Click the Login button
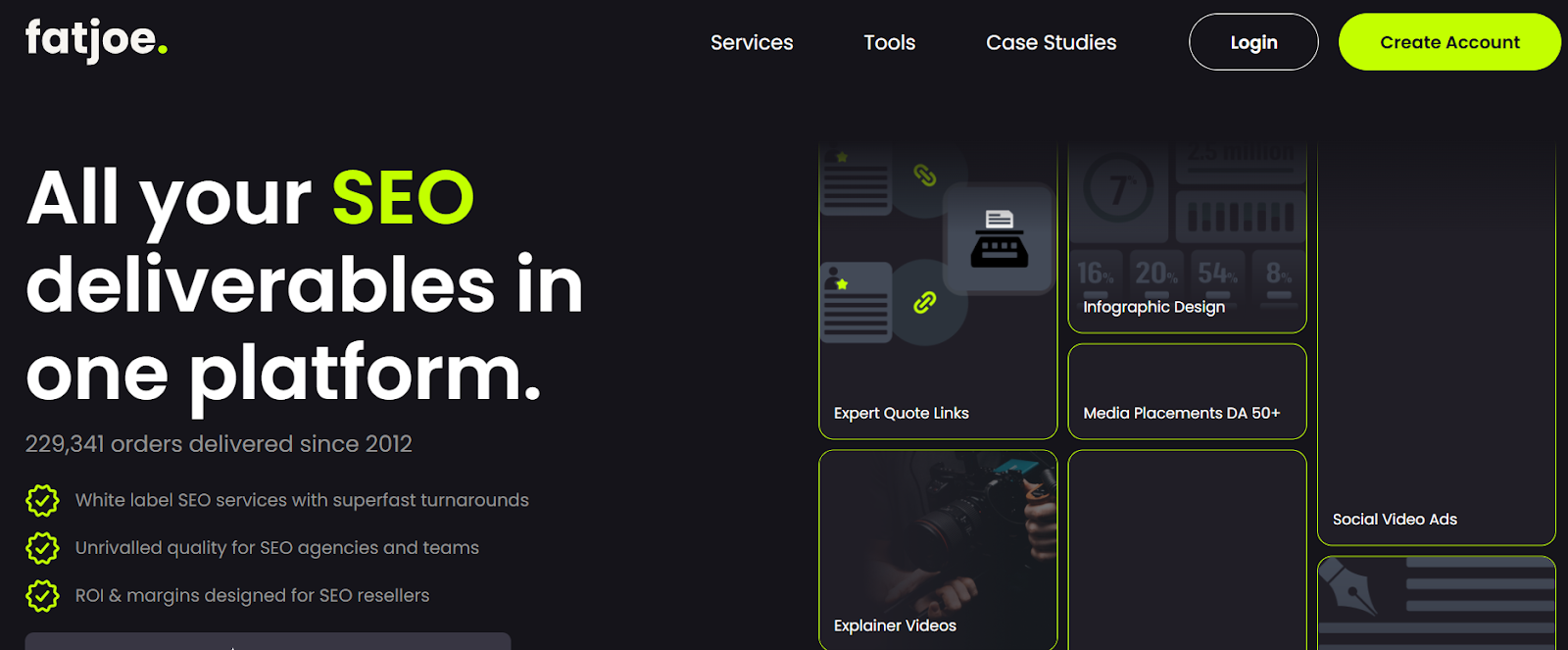 (1253, 42)
